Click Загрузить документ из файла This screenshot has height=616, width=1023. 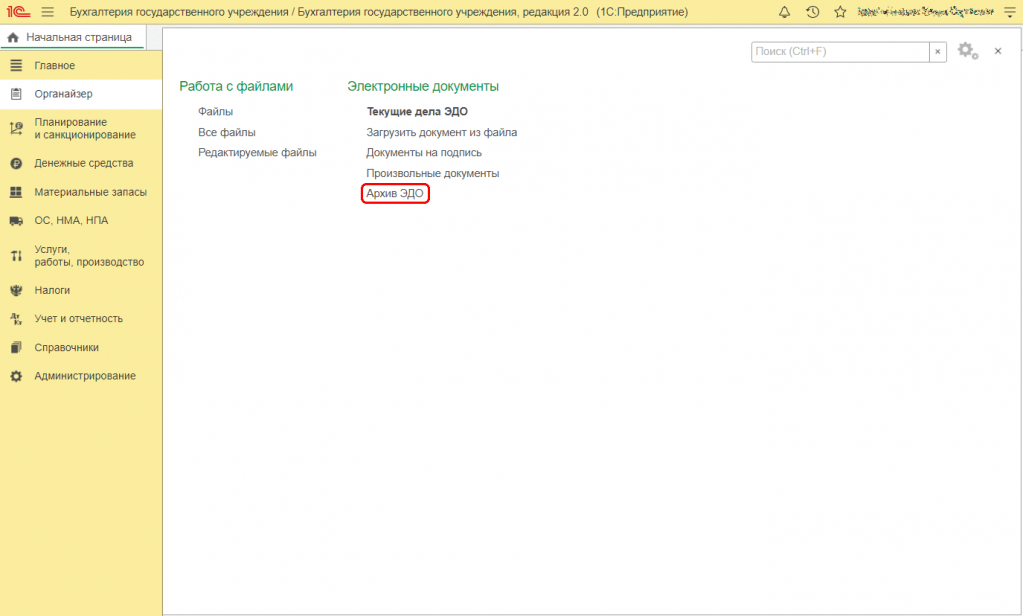pos(441,132)
